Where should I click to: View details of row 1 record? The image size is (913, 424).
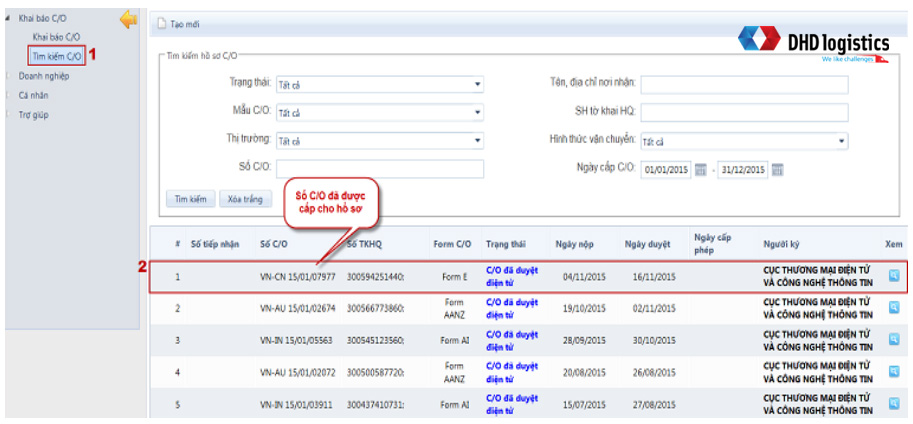tap(894, 275)
